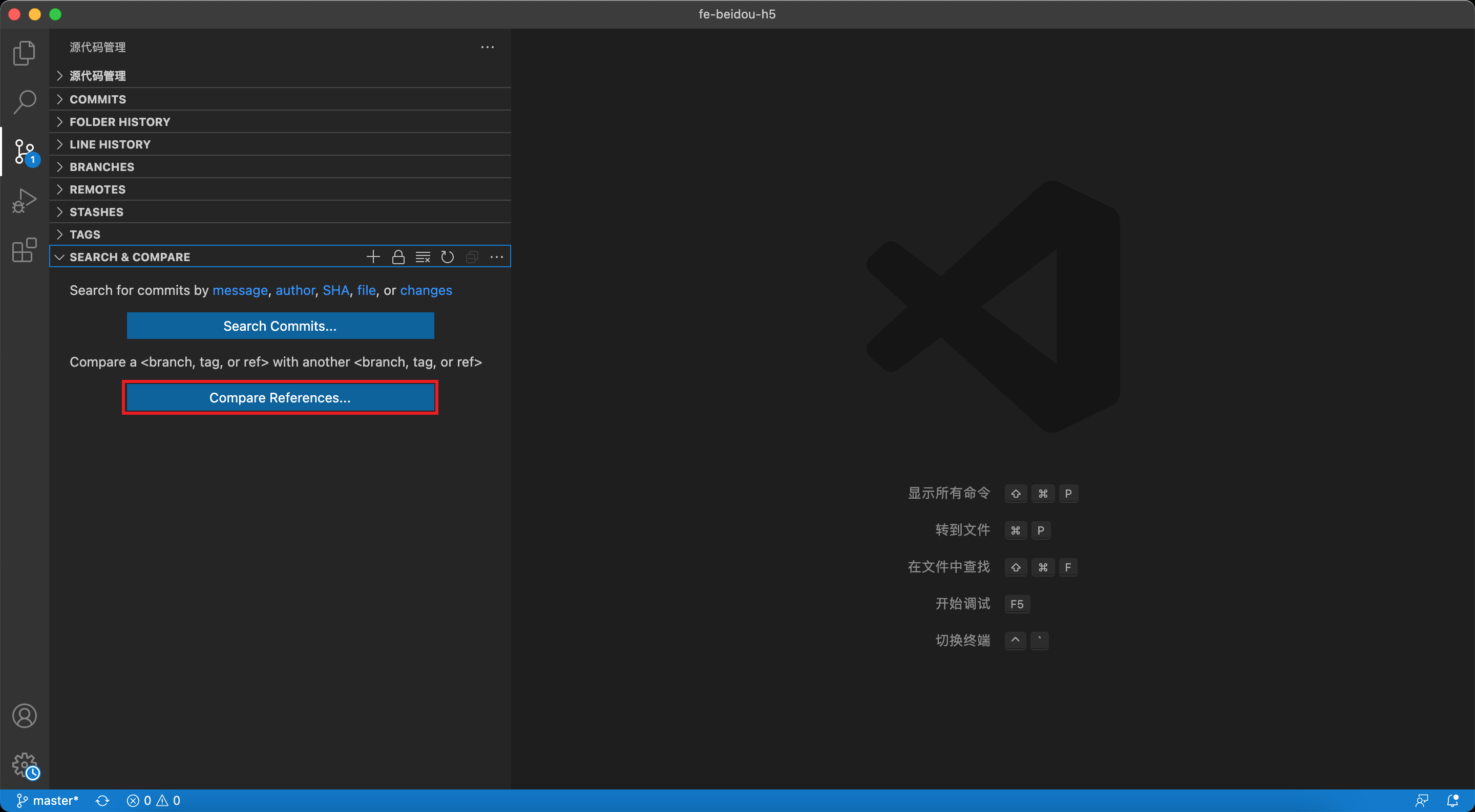Open the Search & Compare ellipsis menu

coord(496,257)
